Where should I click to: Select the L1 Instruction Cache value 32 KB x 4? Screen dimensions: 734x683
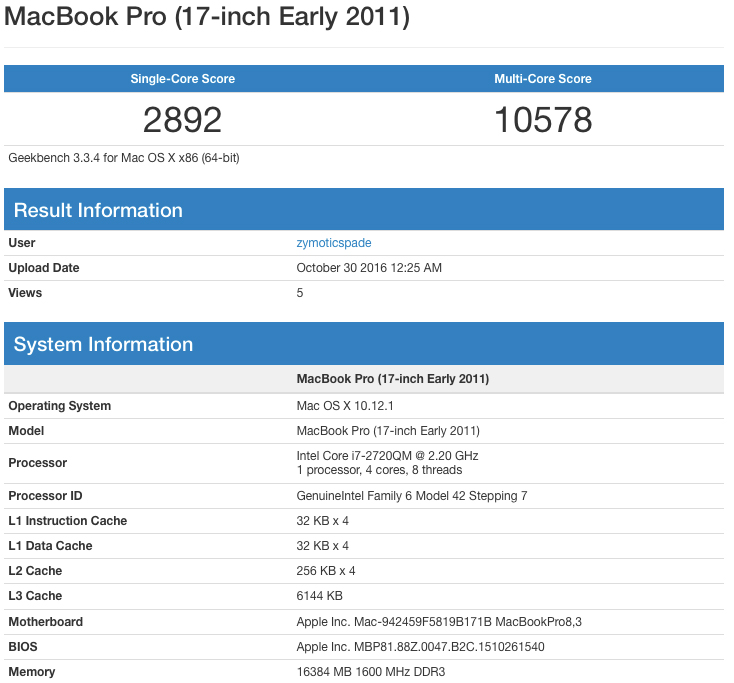pos(323,521)
